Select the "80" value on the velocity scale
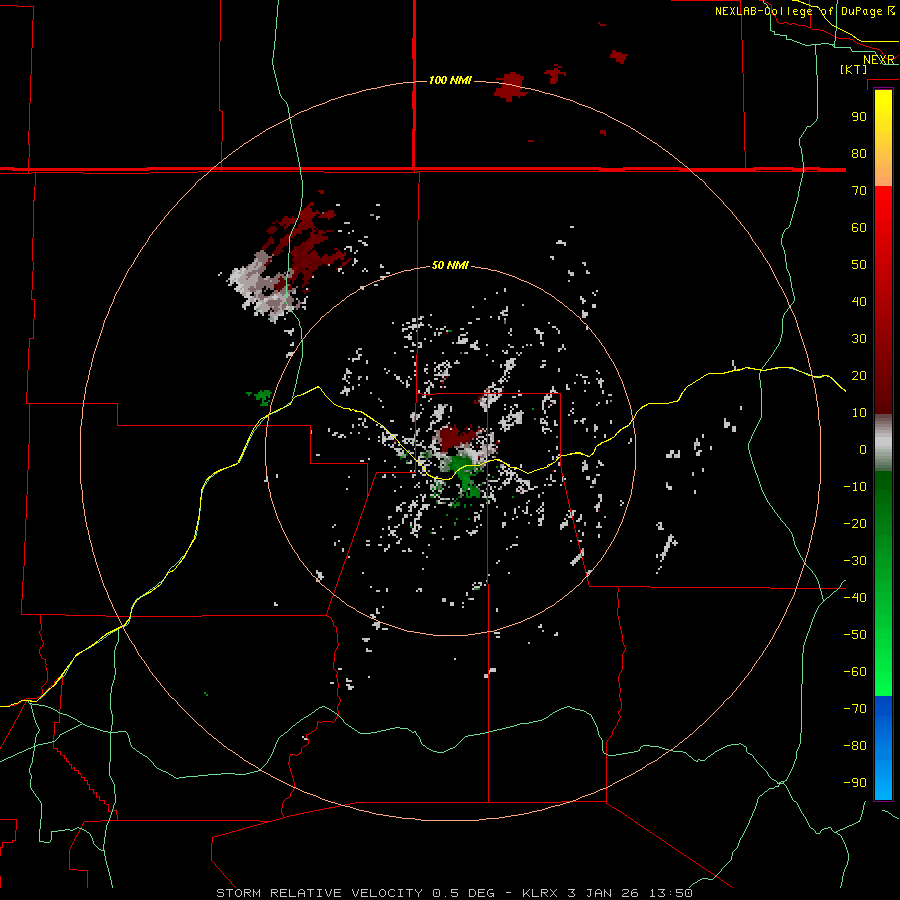Viewport: 900px width, 900px height. pos(859,153)
